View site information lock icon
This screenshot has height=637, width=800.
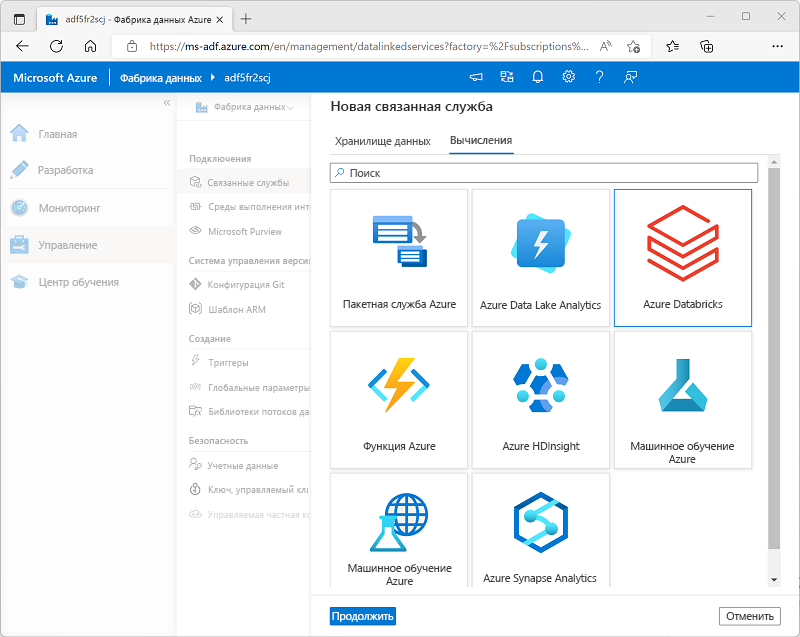[x=132, y=46]
